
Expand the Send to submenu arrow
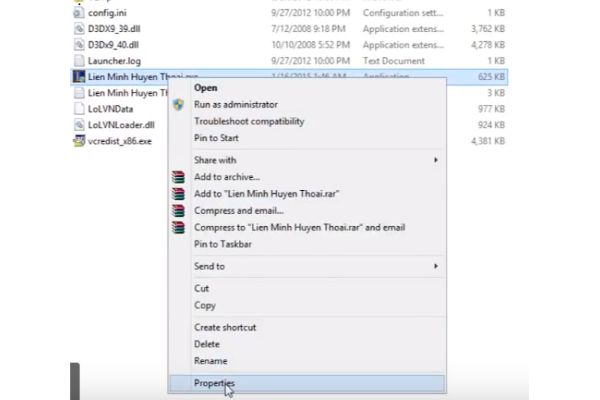coord(435,266)
